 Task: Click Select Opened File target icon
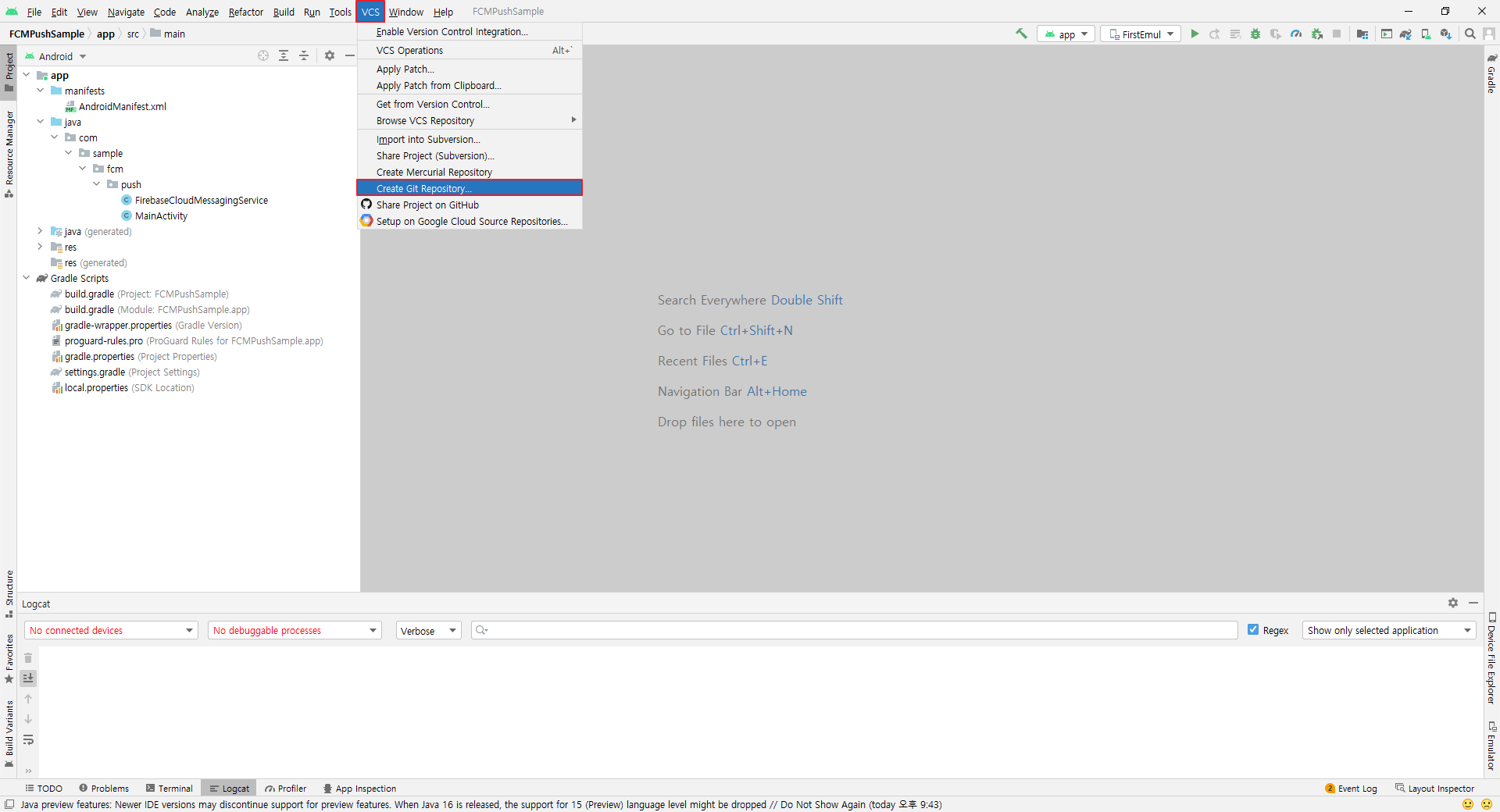coord(263,55)
